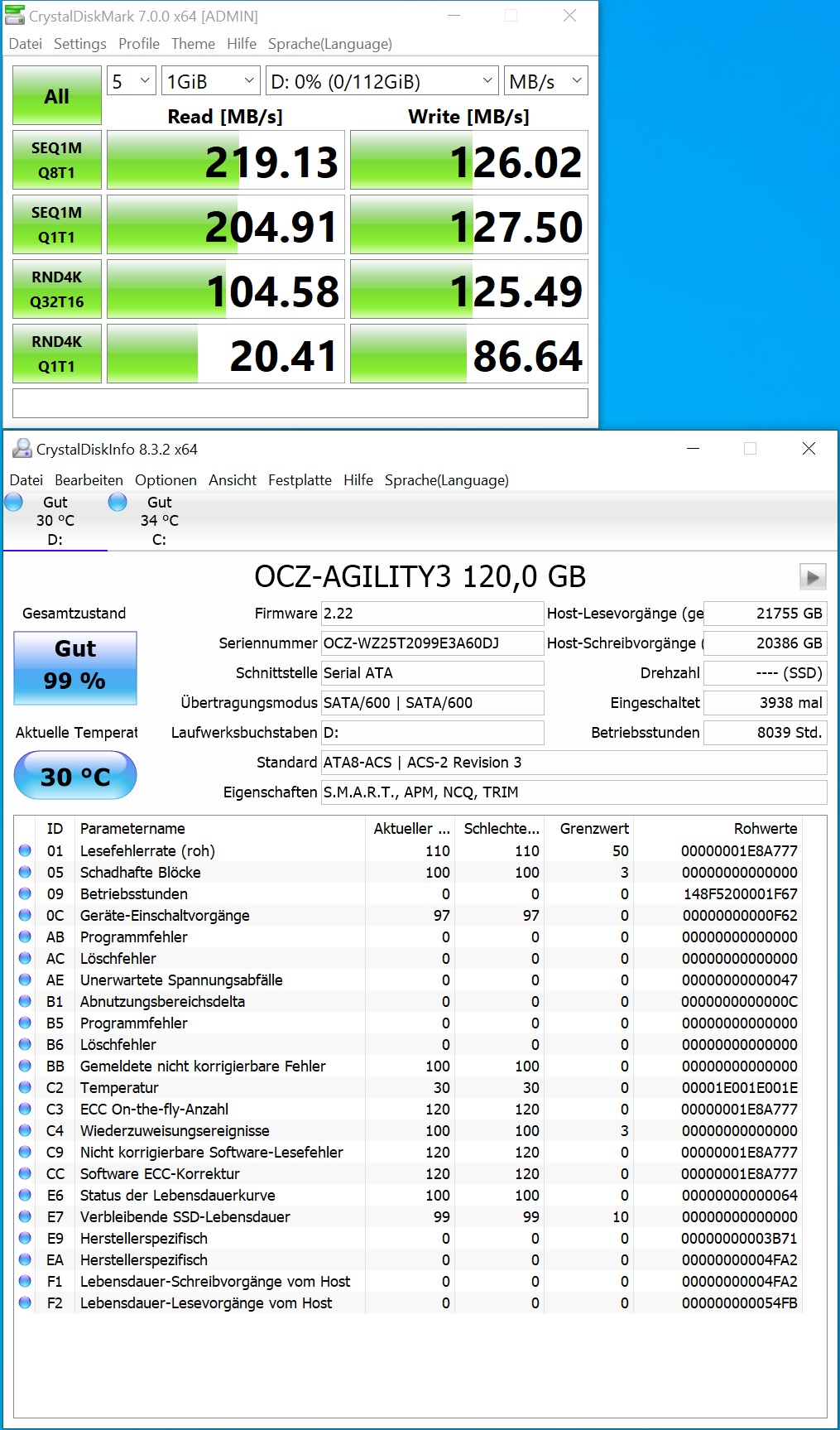840x1430 pixels.
Task: Open the drive selector showing D: 0%
Action: click(x=382, y=81)
